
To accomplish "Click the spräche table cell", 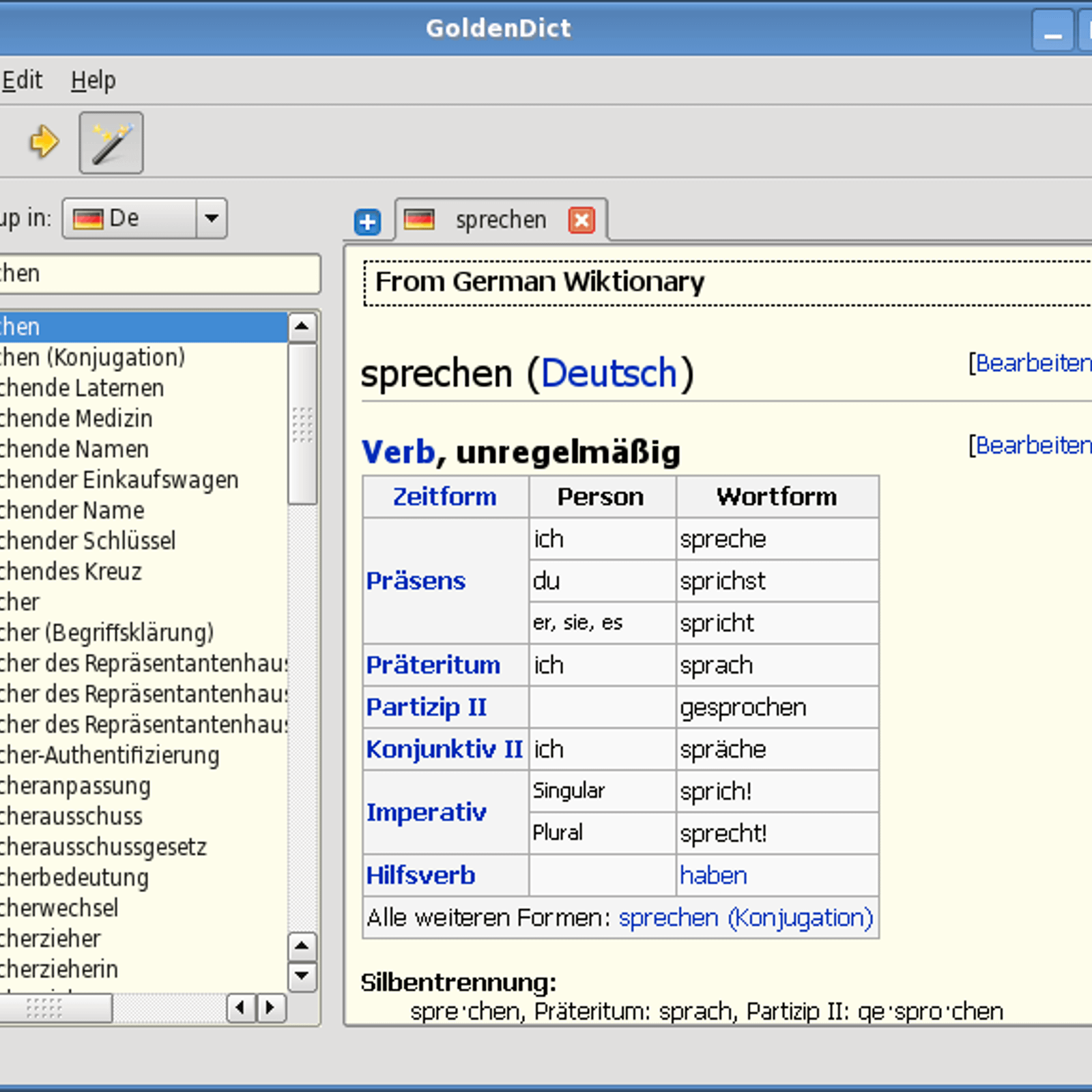I will pyautogui.click(x=777, y=749).
